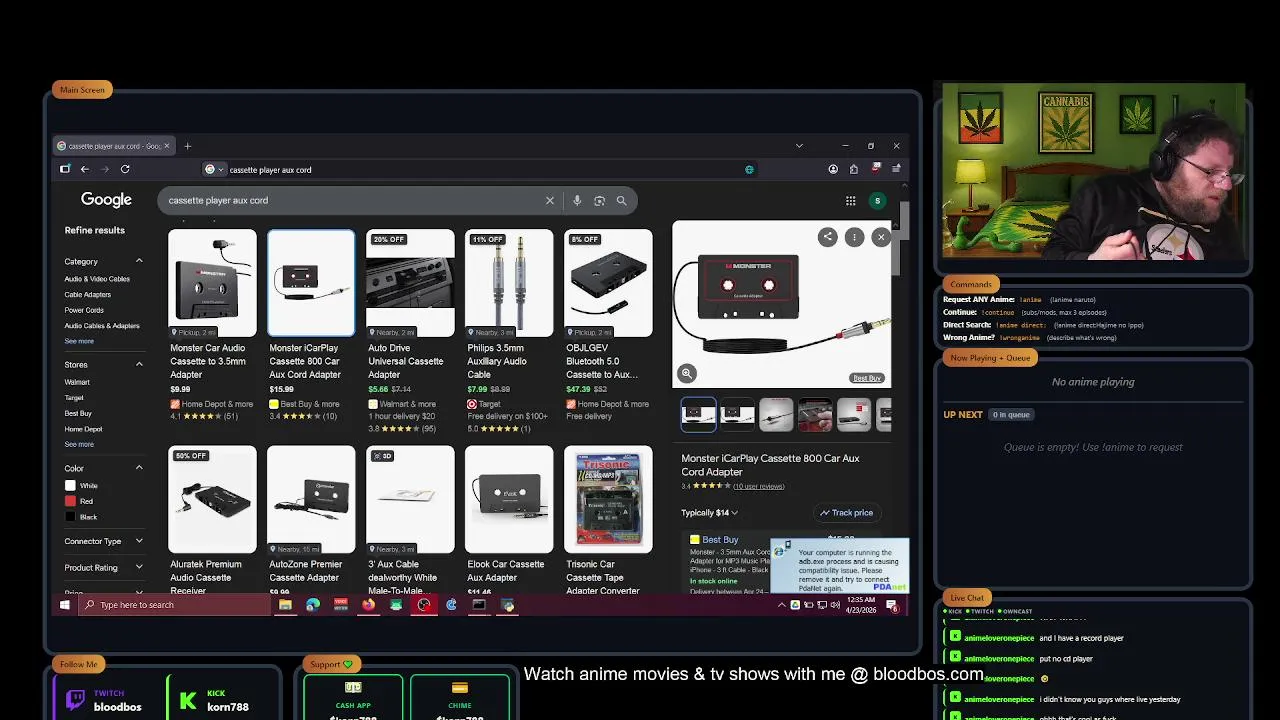Share the Monster iCarPlay product with share icon

pyautogui.click(x=827, y=237)
